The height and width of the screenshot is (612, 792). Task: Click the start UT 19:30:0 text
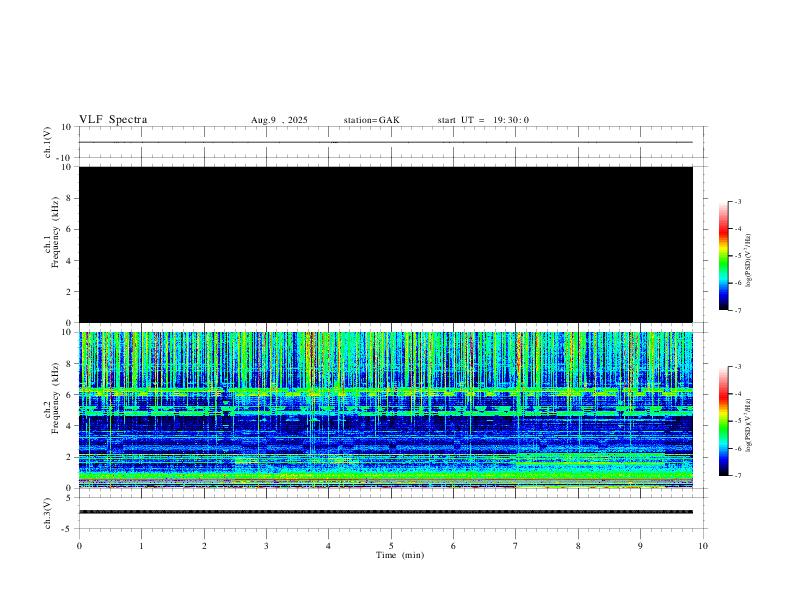point(483,120)
